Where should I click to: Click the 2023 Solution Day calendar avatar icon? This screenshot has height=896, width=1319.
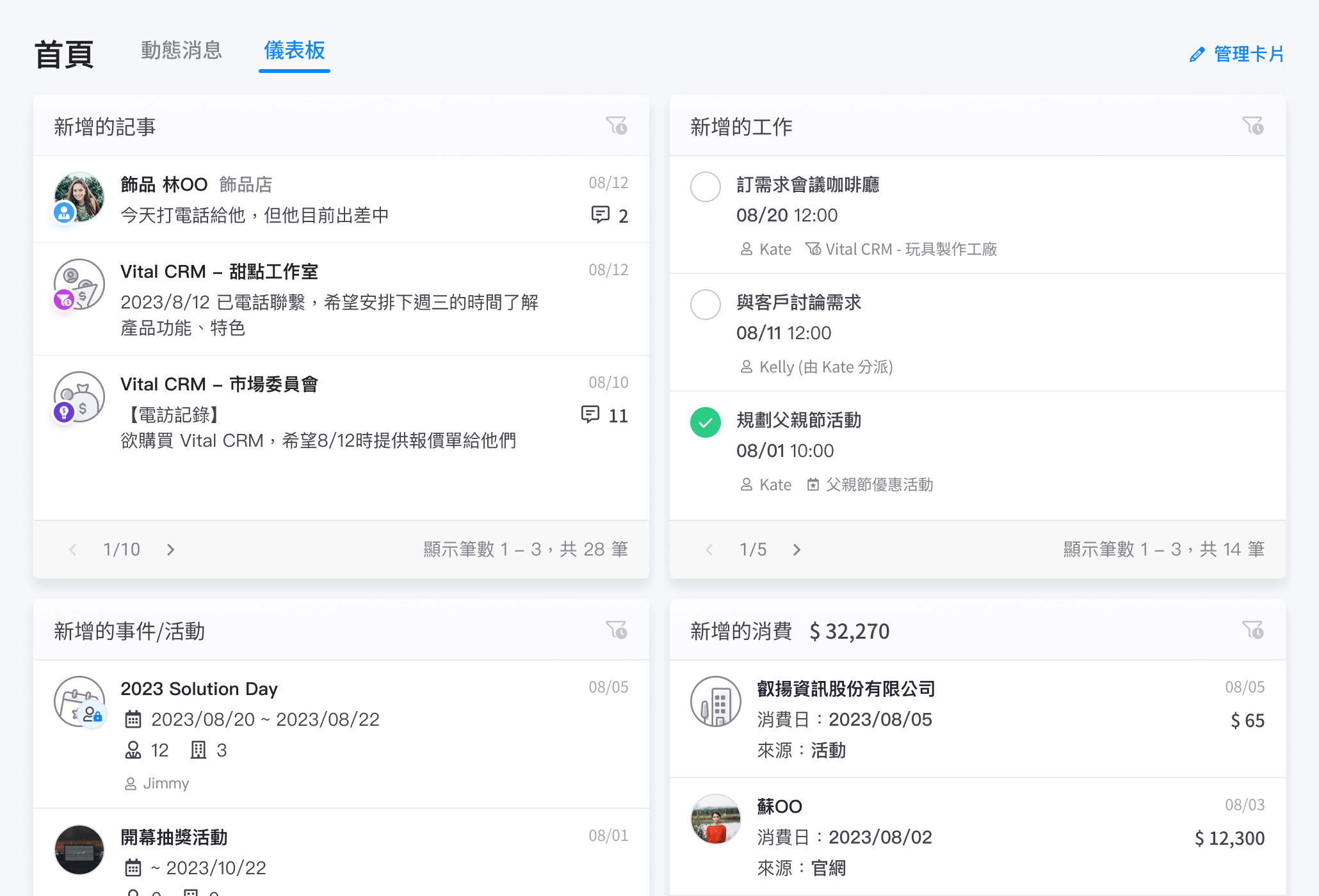[x=79, y=701]
